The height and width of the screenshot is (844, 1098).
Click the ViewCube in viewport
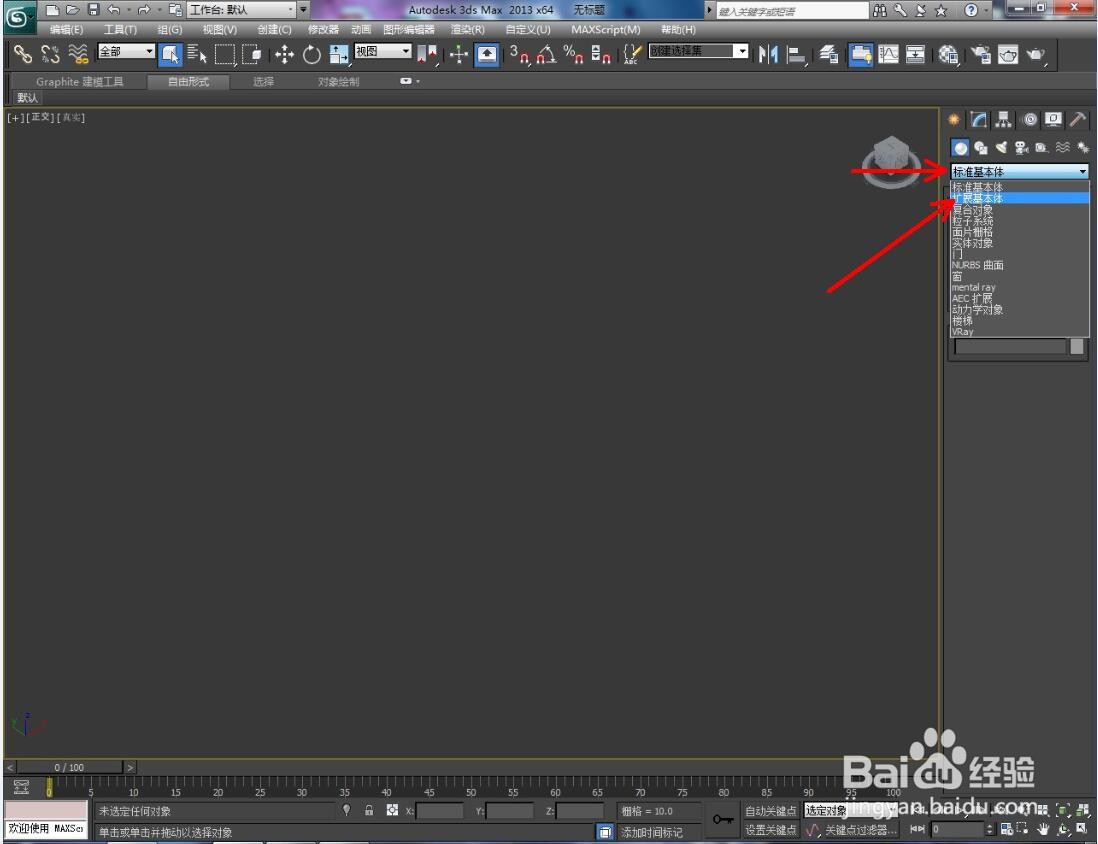(891, 162)
